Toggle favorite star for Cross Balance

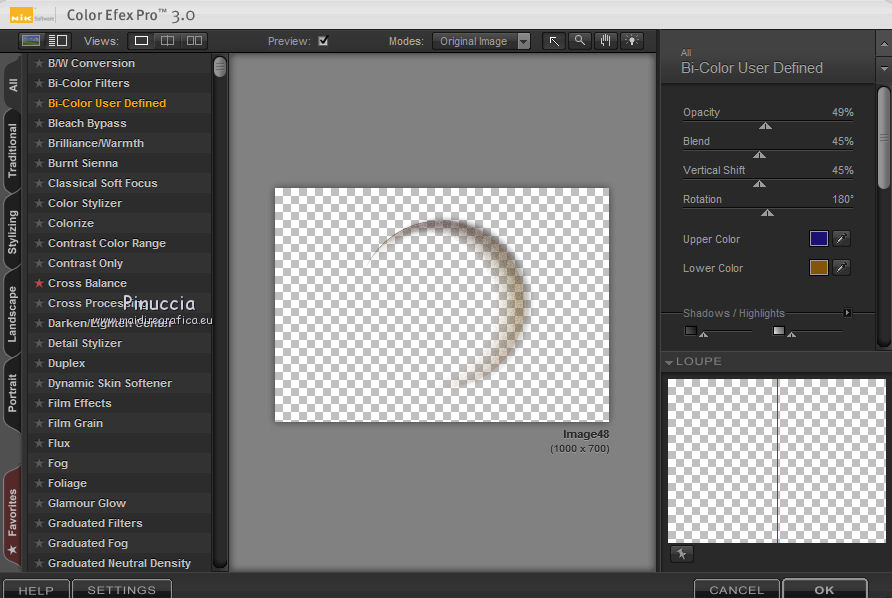tap(39, 283)
